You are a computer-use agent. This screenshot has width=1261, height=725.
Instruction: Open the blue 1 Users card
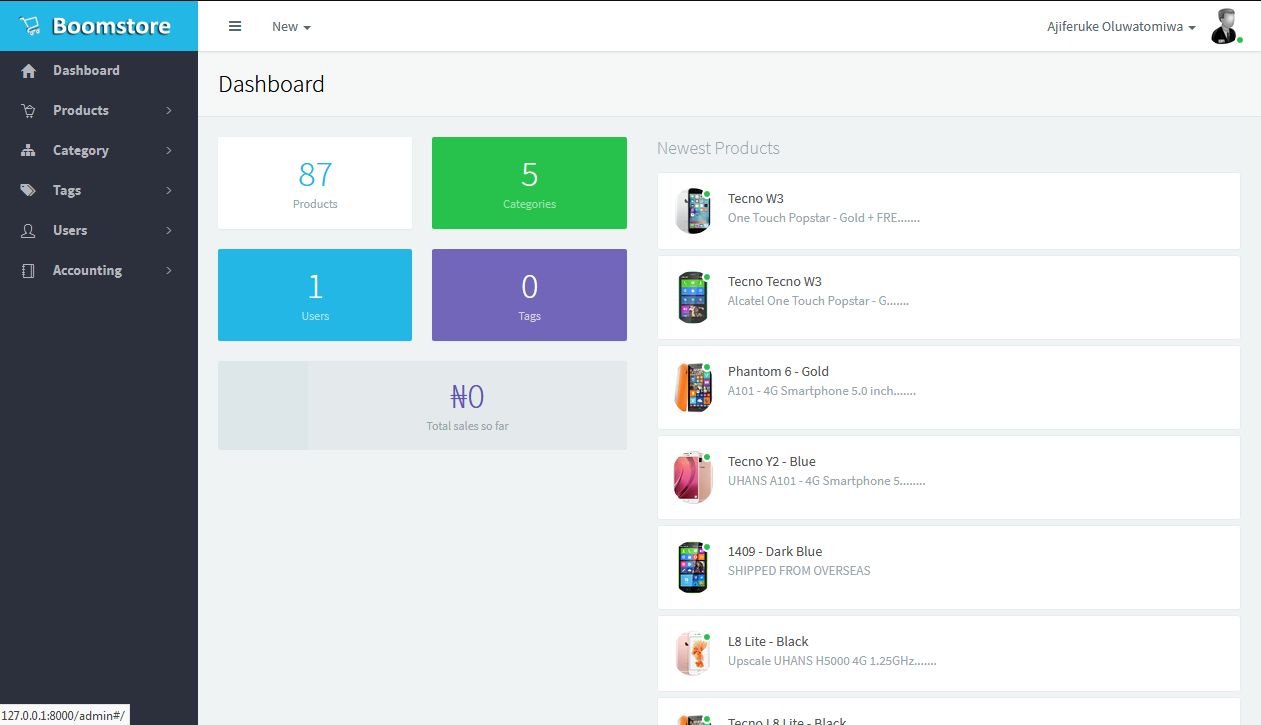(x=315, y=295)
